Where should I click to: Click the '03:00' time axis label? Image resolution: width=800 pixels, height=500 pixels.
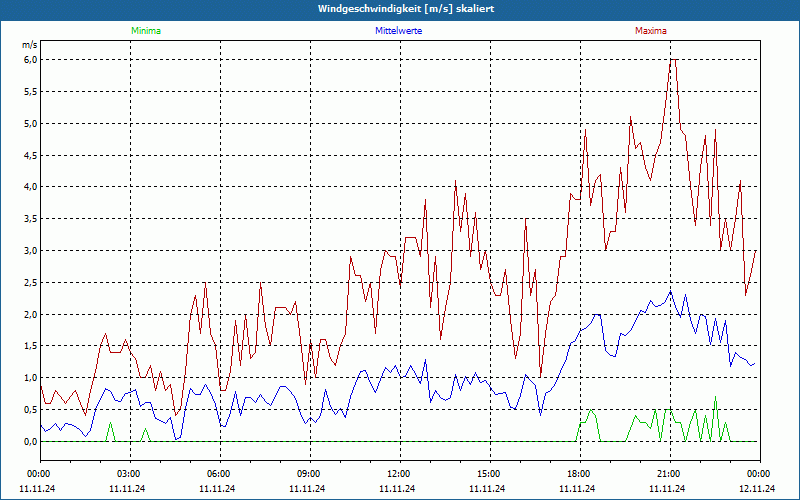[130, 474]
